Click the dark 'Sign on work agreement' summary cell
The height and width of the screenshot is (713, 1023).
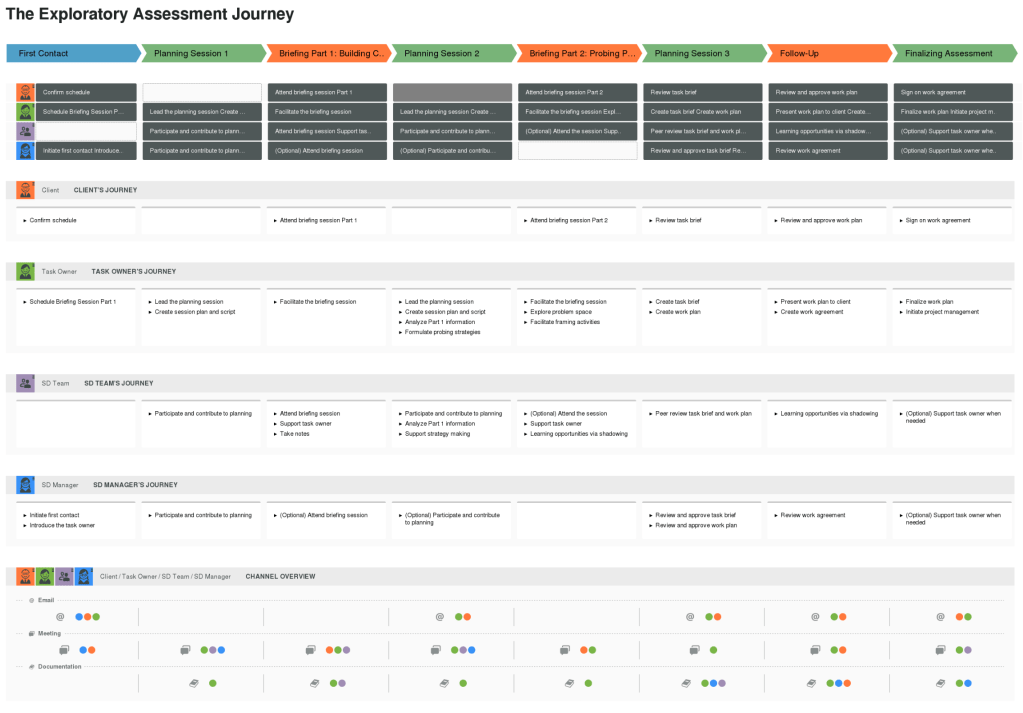tap(952, 92)
